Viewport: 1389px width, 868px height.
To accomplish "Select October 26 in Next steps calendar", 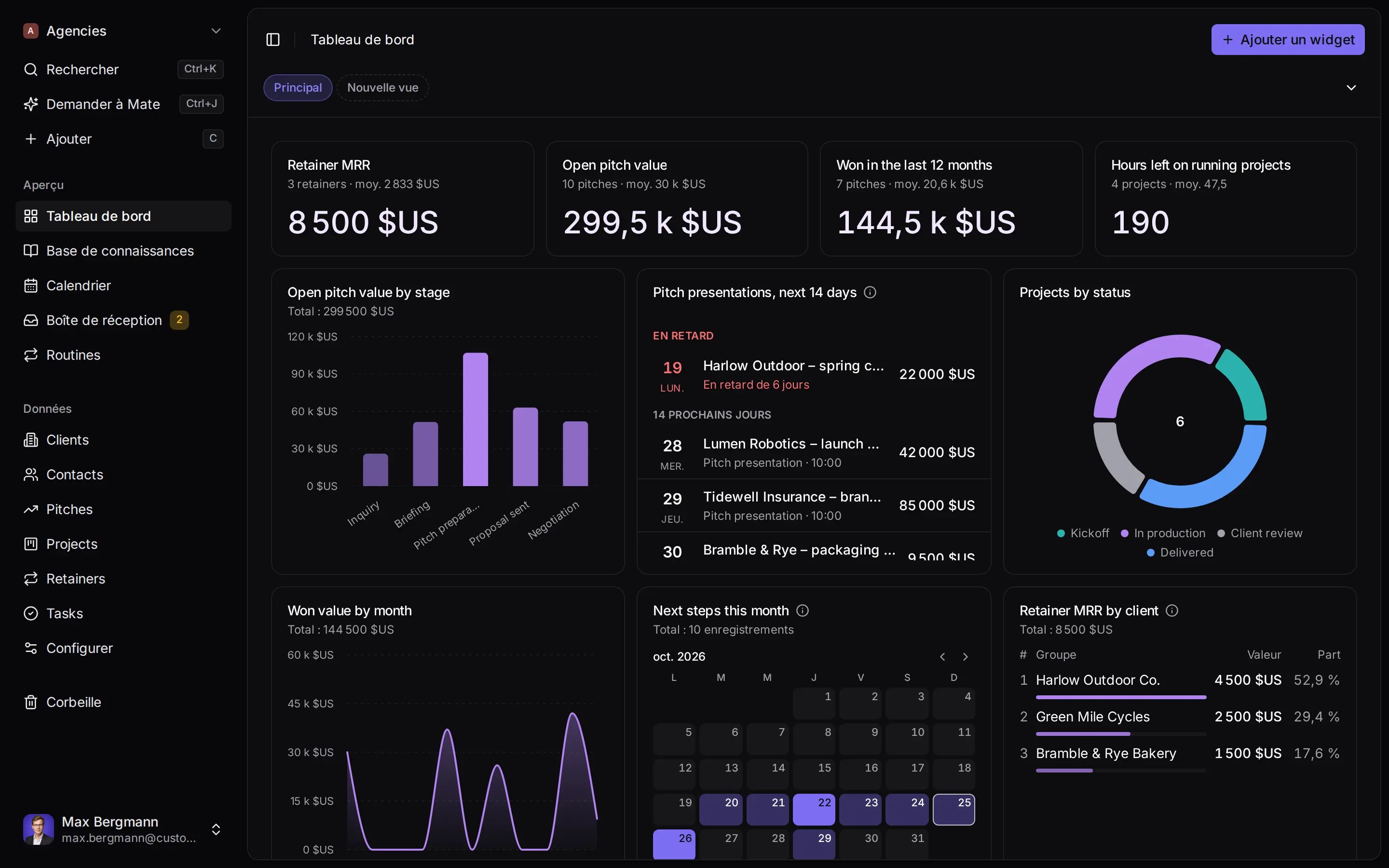I will (674, 844).
